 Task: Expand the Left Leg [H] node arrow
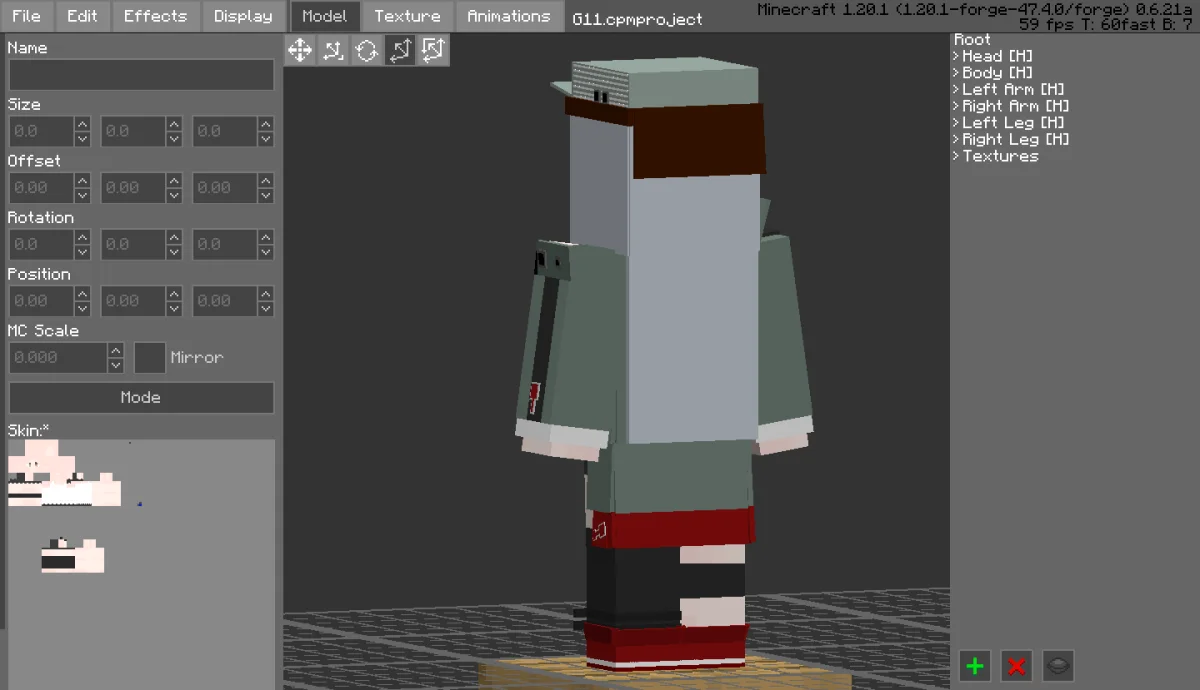click(x=956, y=123)
